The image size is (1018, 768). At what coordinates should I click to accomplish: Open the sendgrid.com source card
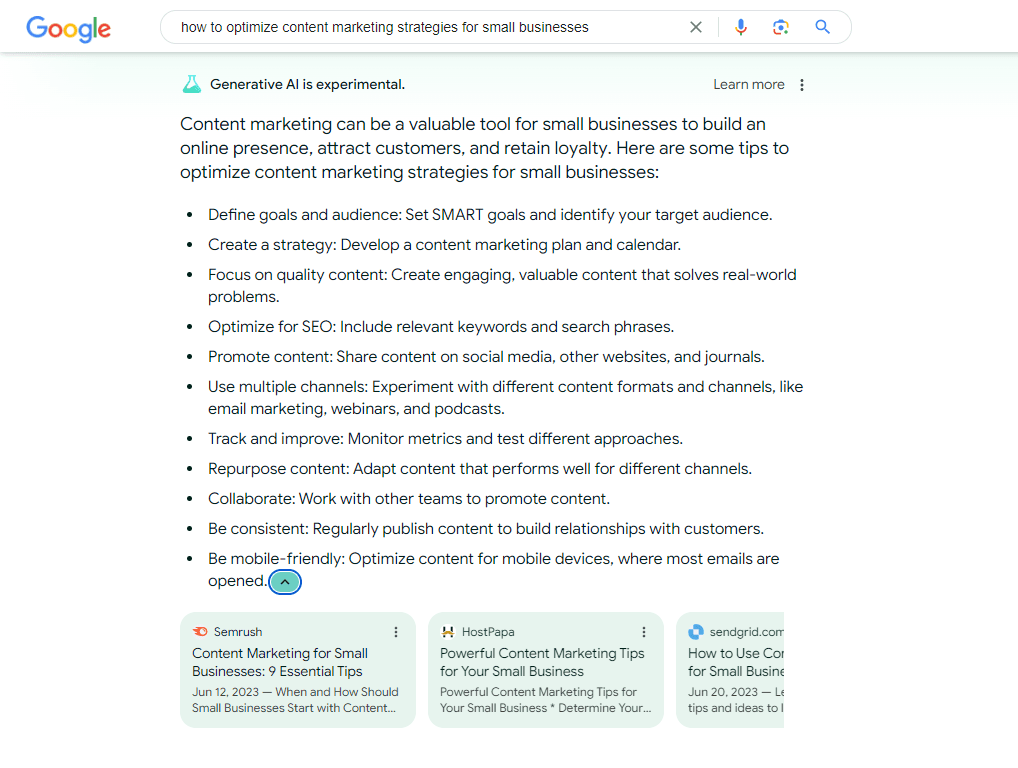point(730,669)
